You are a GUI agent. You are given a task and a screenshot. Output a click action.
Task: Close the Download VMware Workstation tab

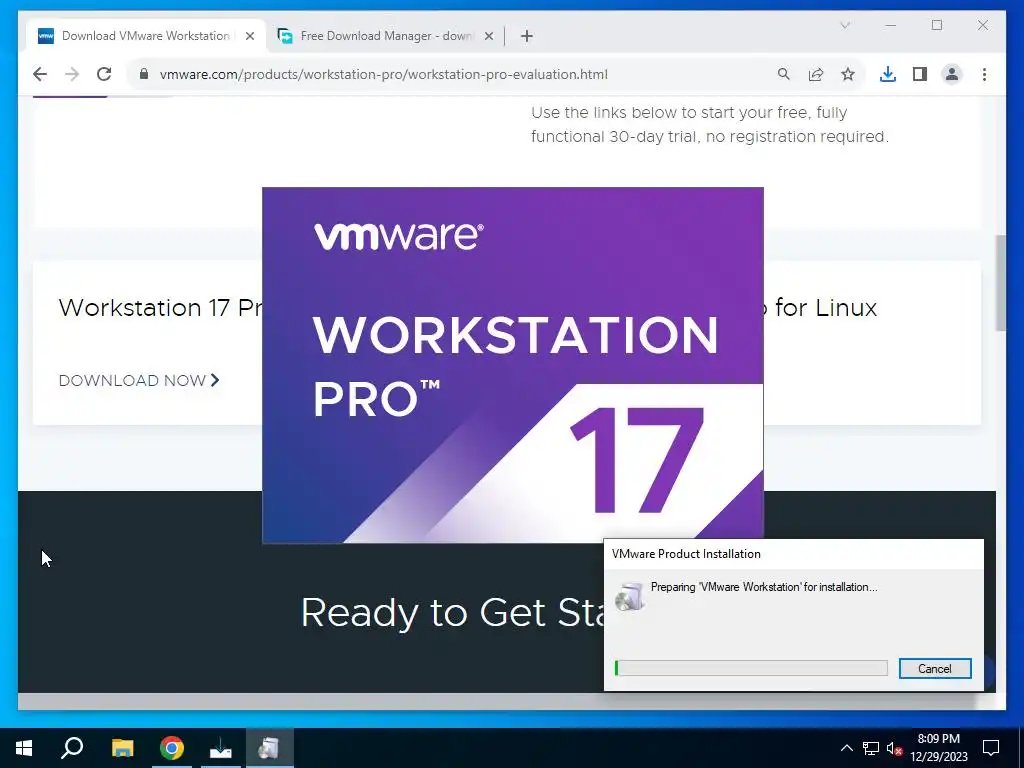(249, 36)
